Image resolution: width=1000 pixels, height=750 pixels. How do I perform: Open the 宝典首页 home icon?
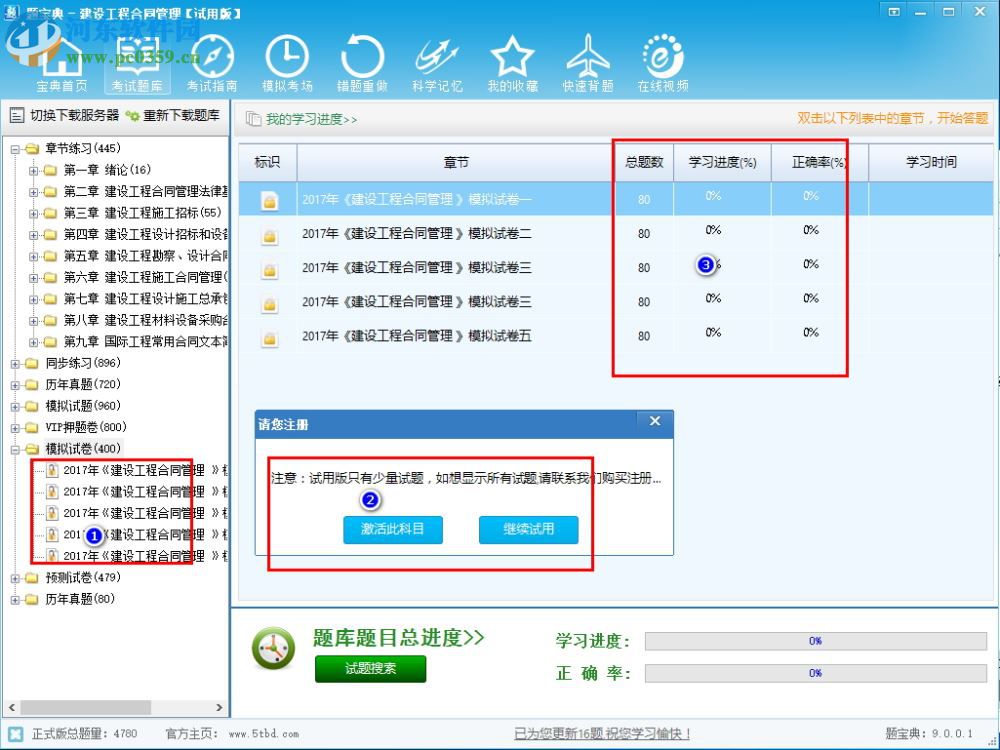pyautogui.click(x=60, y=57)
